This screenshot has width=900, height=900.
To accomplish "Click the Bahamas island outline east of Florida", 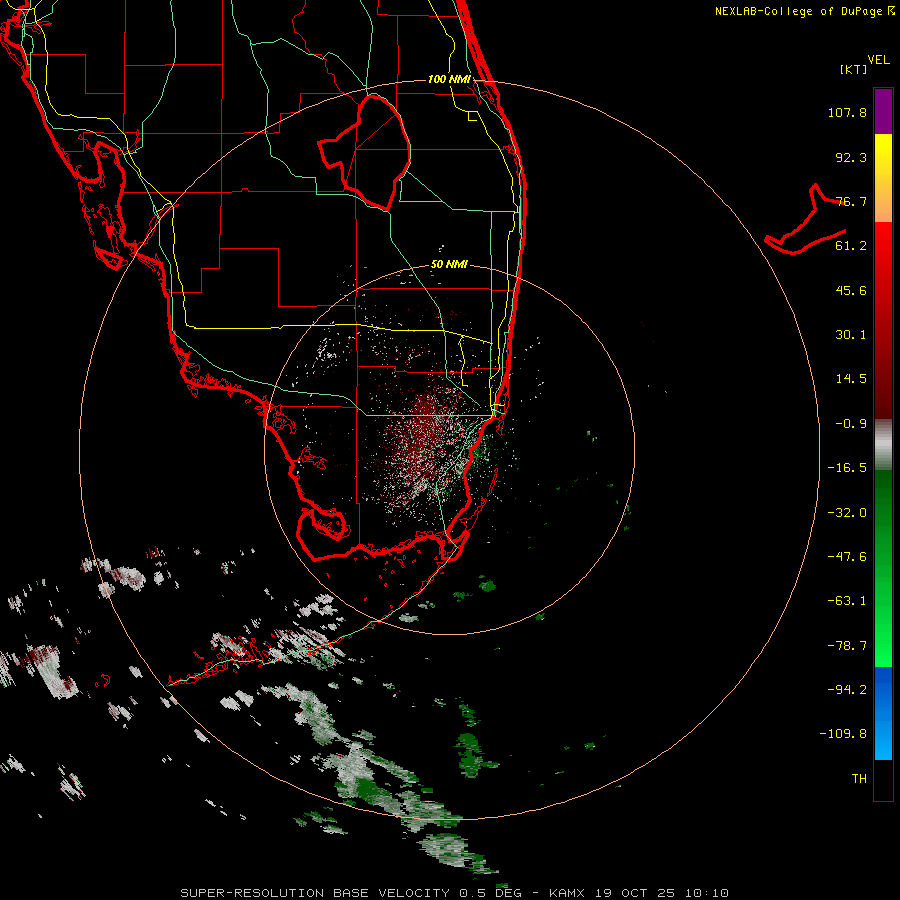I will [x=806, y=221].
